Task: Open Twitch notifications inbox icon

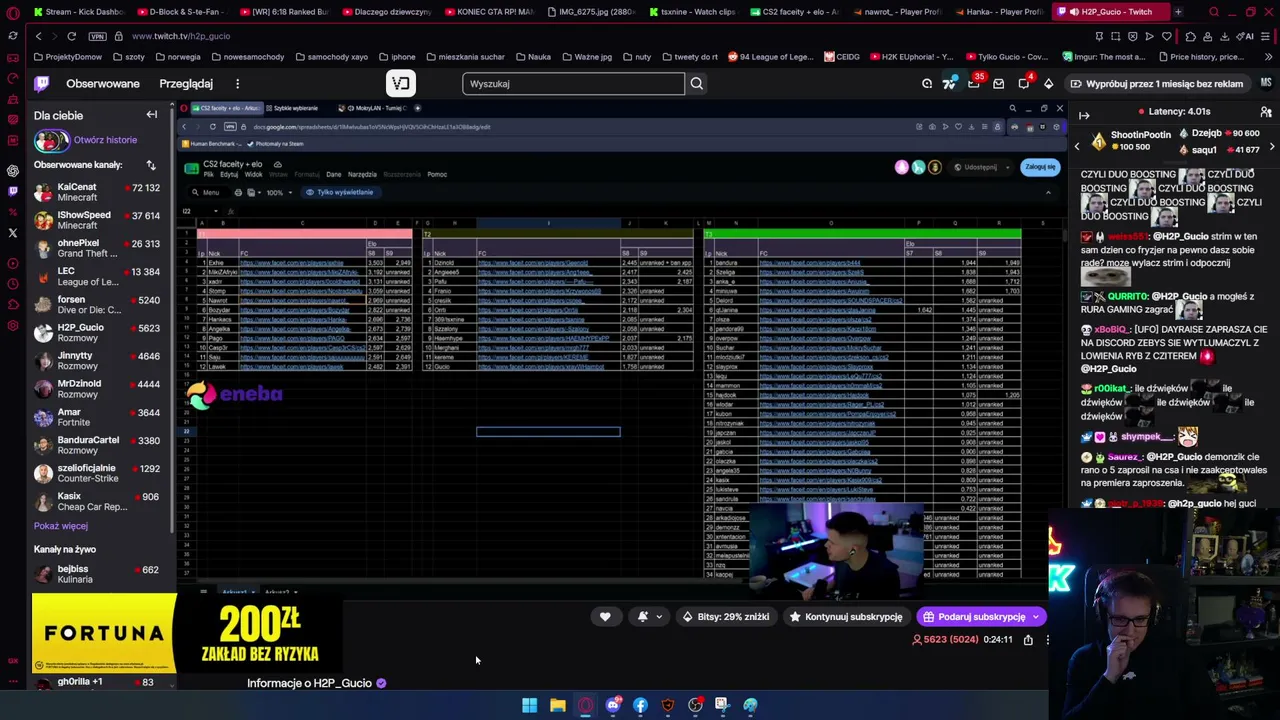Action: click(x=998, y=84)
